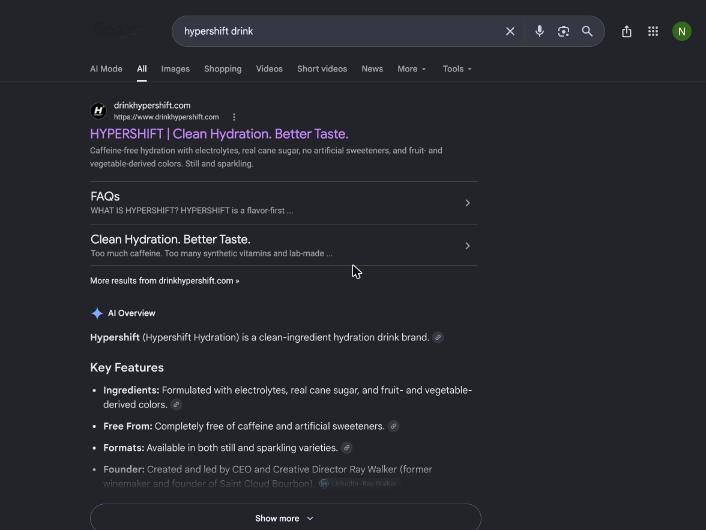Click the bold Formats: bullet label
Image resolution: width=706 pixels, height=530 pixels.
pos(123,448)
